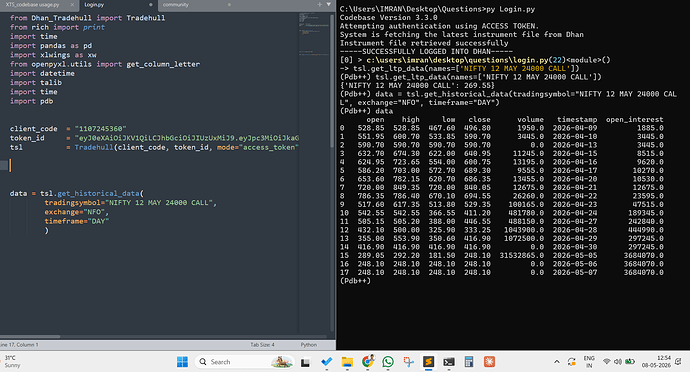Click the open_interest column header in terminal
This screenshot has height=372, width=690.
[x=634, y=119]
